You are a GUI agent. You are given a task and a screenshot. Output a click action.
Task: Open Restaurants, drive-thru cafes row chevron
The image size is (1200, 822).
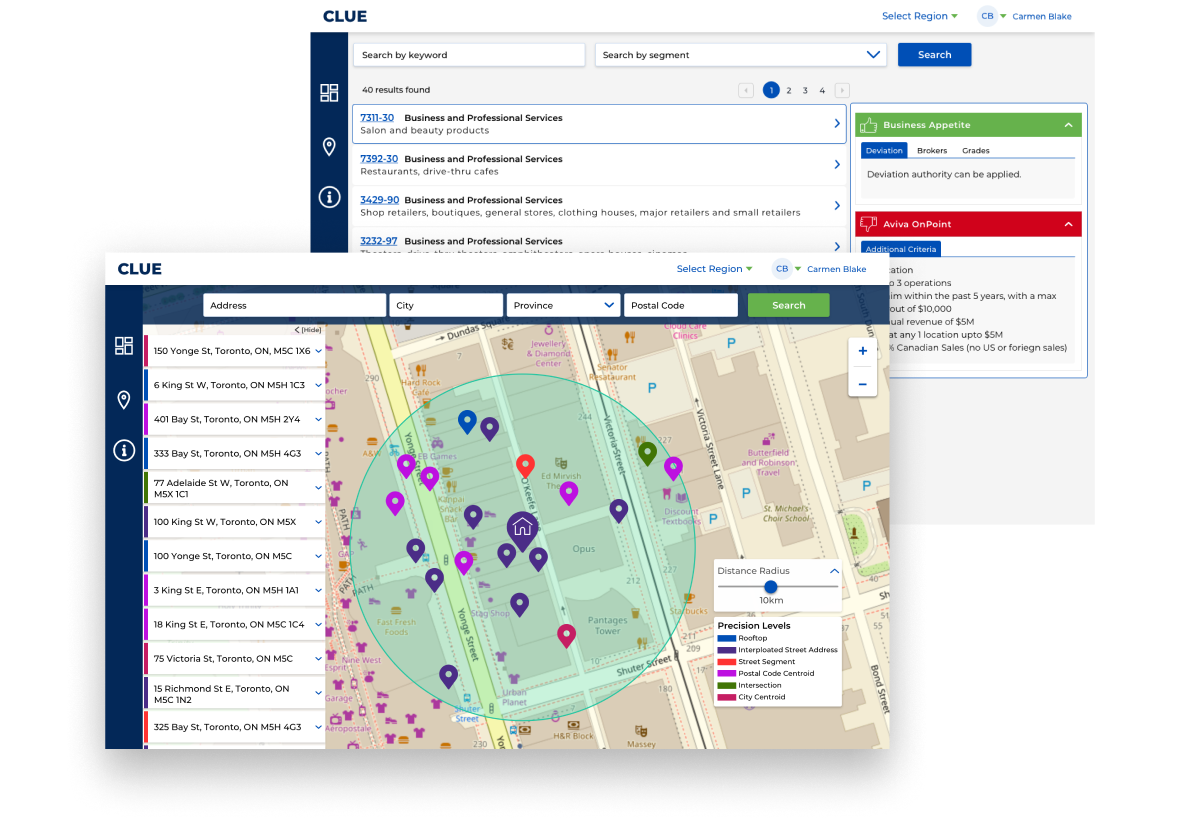tap(837, 165)
